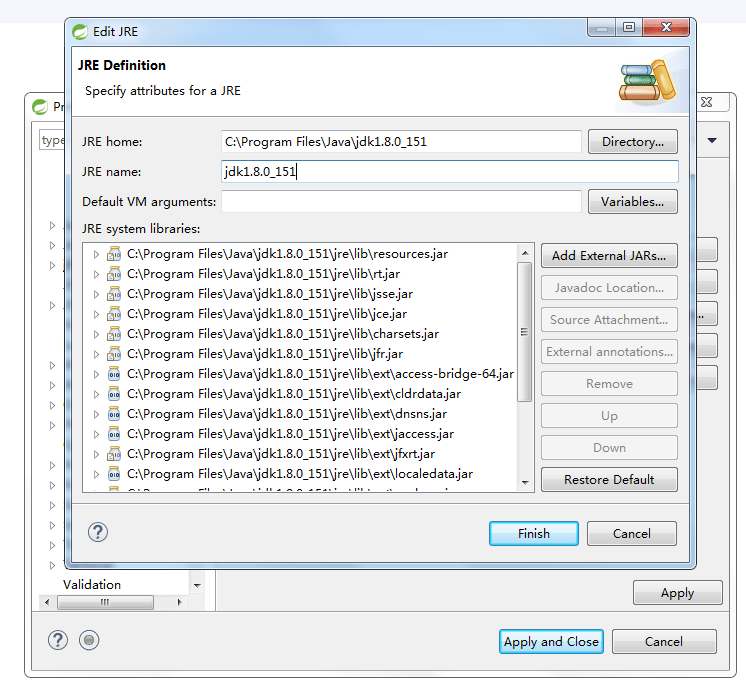The height and width of the screenshot is (693, 746).
Task: Click the libraries list scroll-down arrow
Action: pyautogui.click(x=525, y=482)
